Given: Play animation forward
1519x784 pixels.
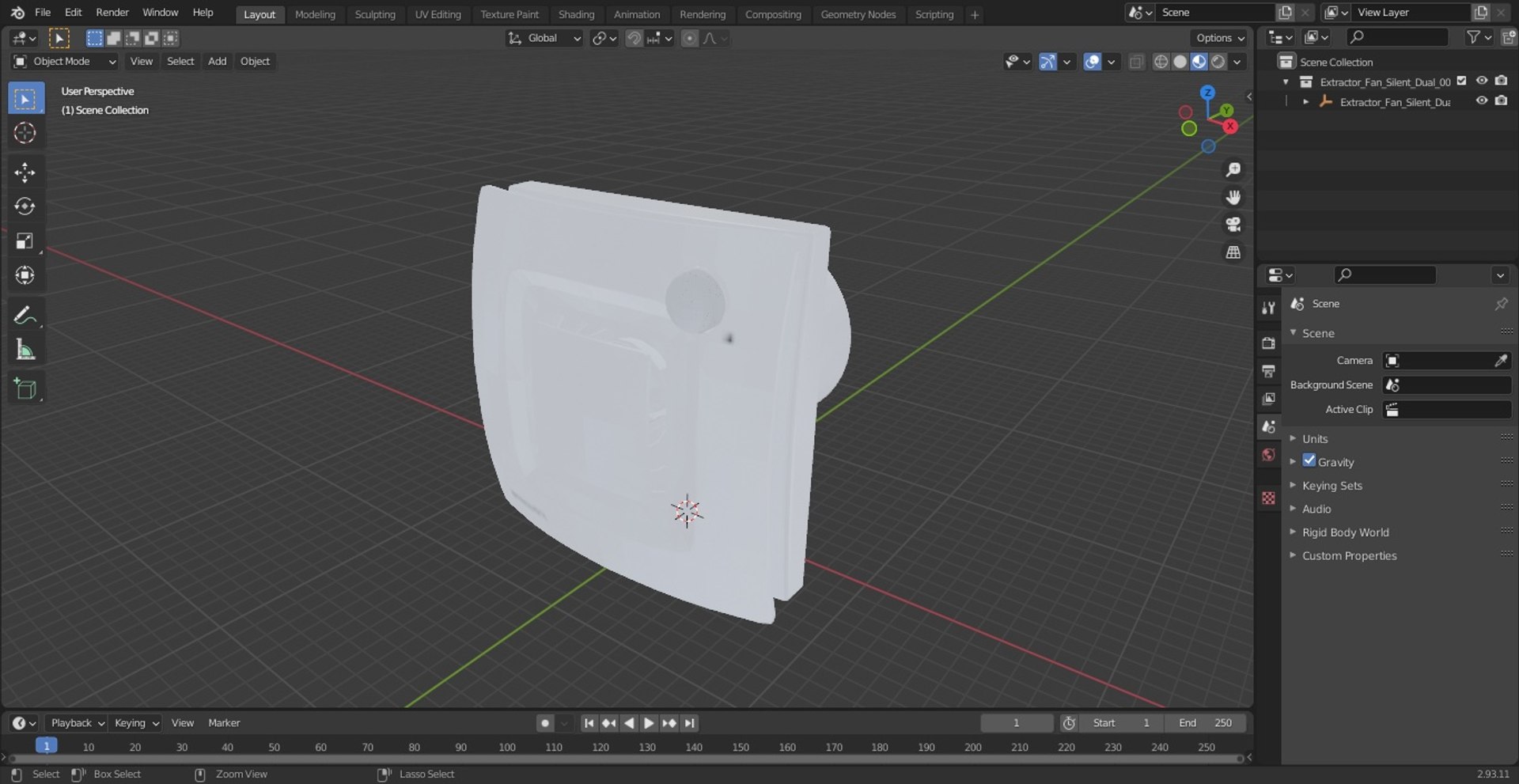Looking at the screenshot, I should tap(649, 723).
